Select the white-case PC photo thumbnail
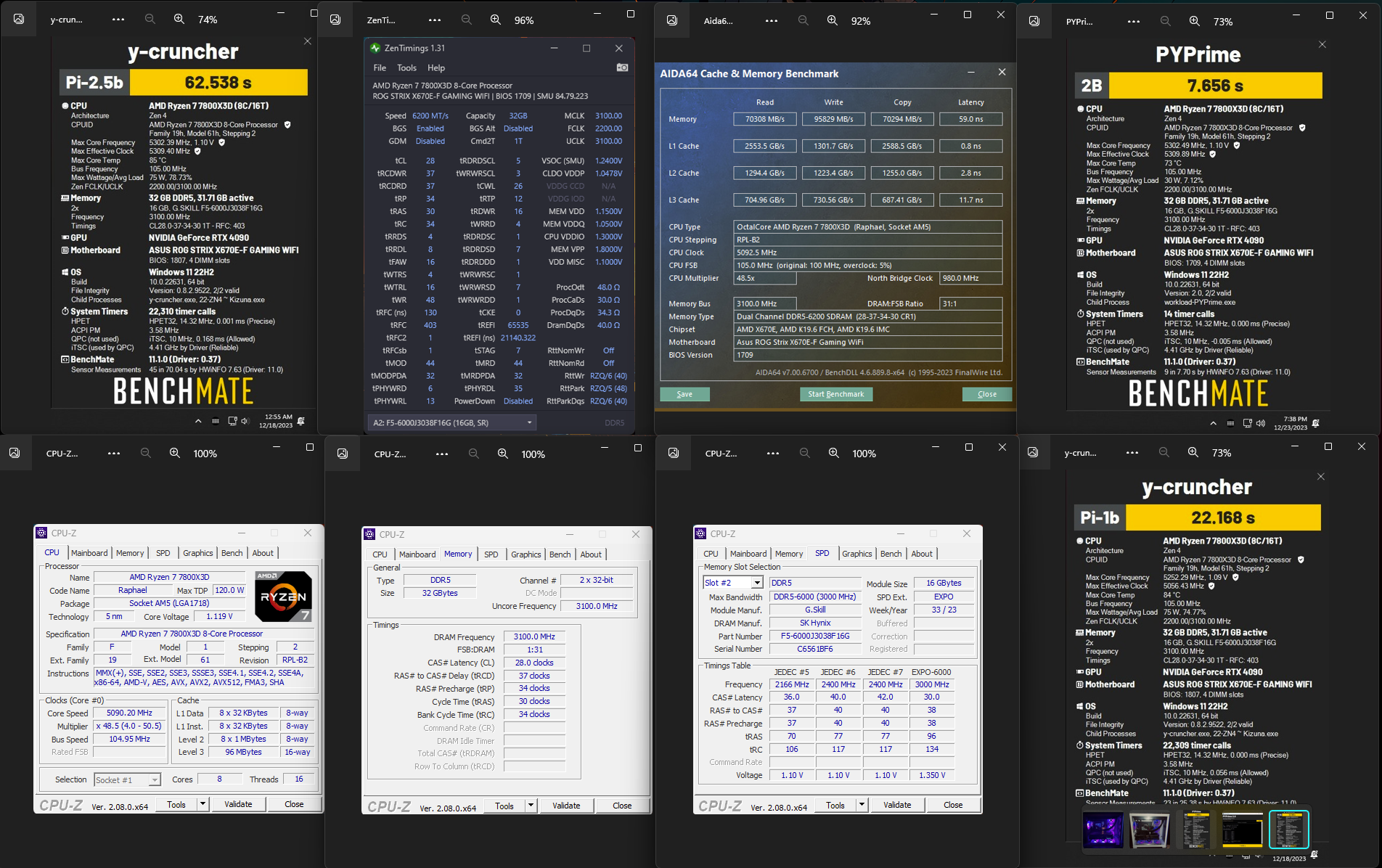This screenshot has width=1382, height=868. (x=1149, y=830)
